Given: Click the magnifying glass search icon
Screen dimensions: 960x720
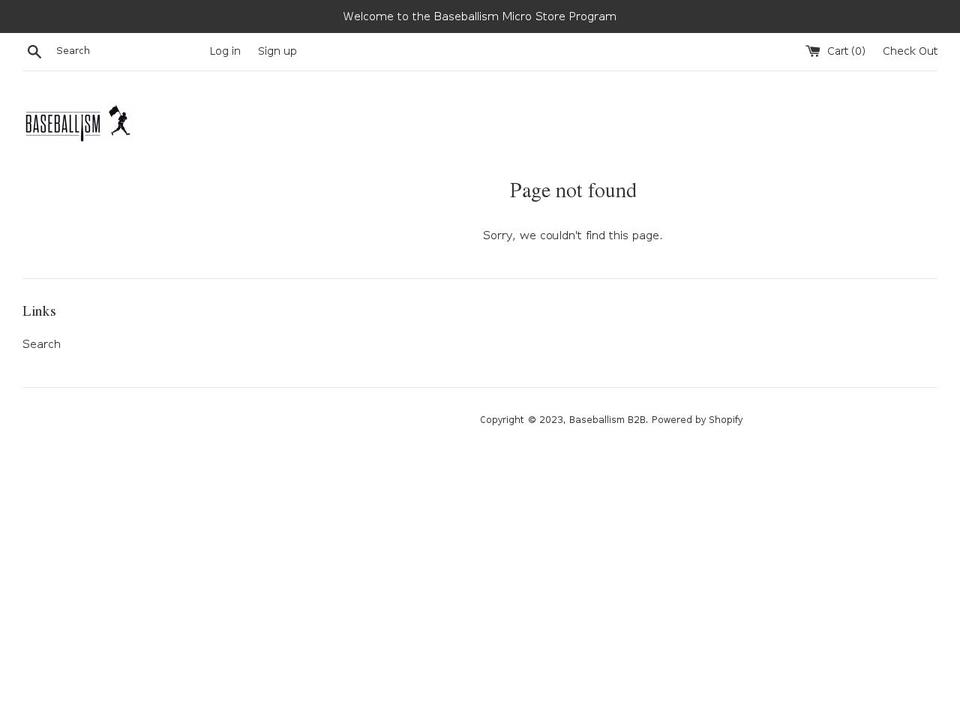Looking at the screenshot, I should (34, 51).
